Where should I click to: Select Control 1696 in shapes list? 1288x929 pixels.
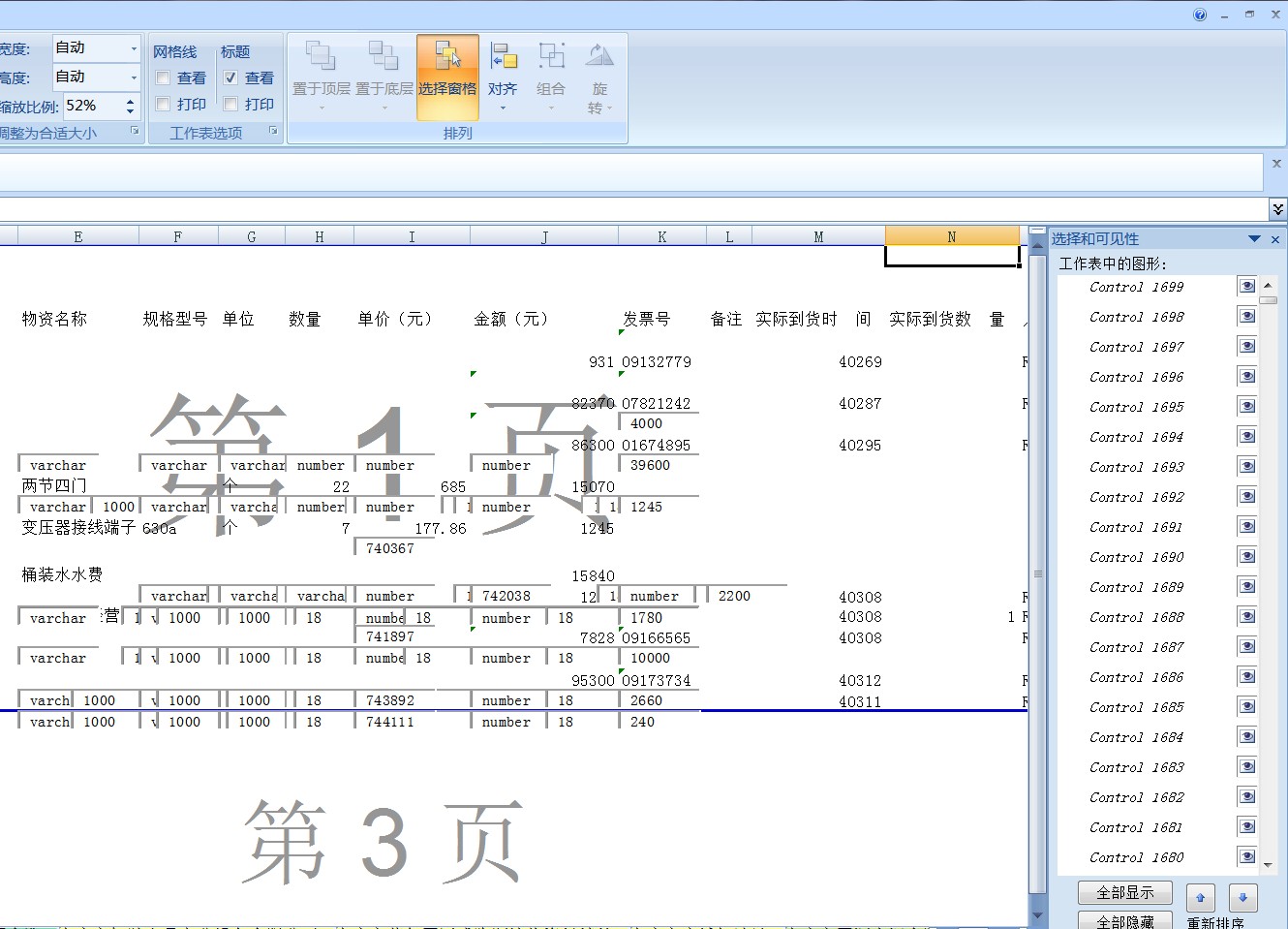(x=1136, y=377)
